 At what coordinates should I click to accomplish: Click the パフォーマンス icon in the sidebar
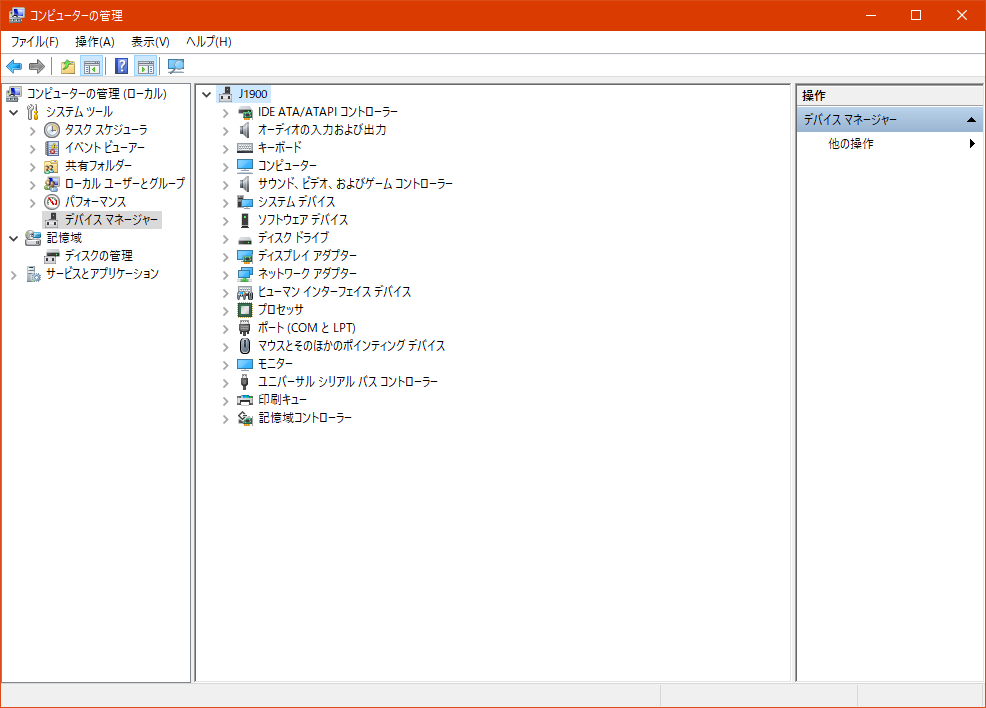tap(52, 202)
